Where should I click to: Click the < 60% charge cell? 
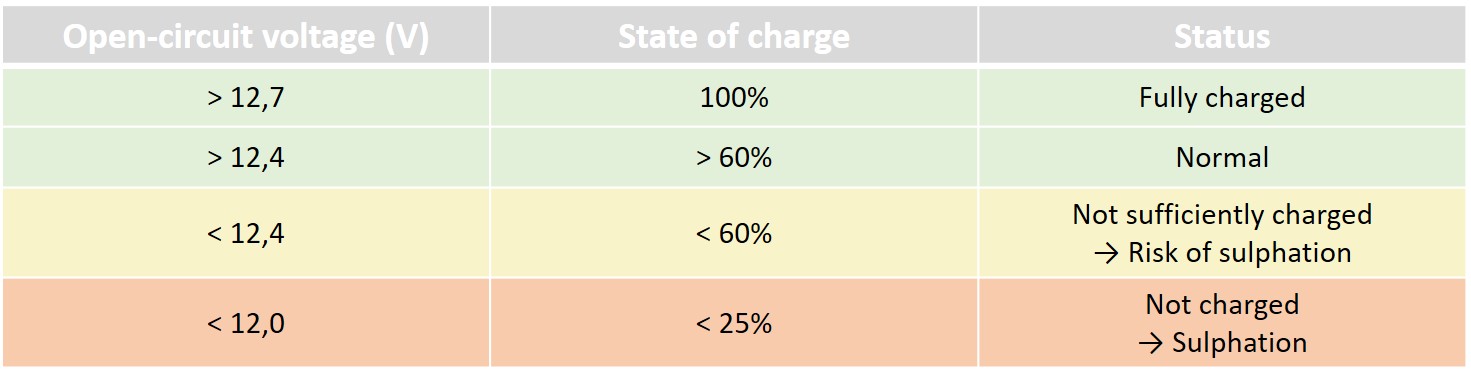click(734, 233)
